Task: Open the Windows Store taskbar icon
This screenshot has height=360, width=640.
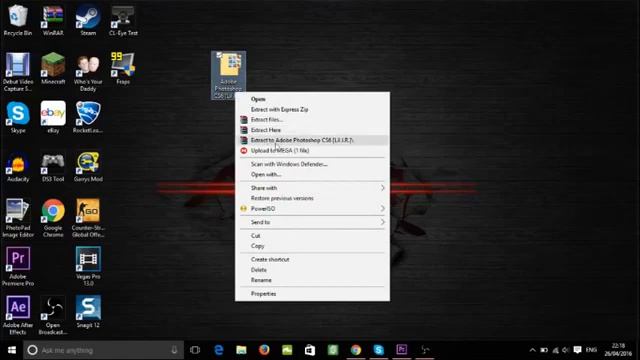Action: 310,350
